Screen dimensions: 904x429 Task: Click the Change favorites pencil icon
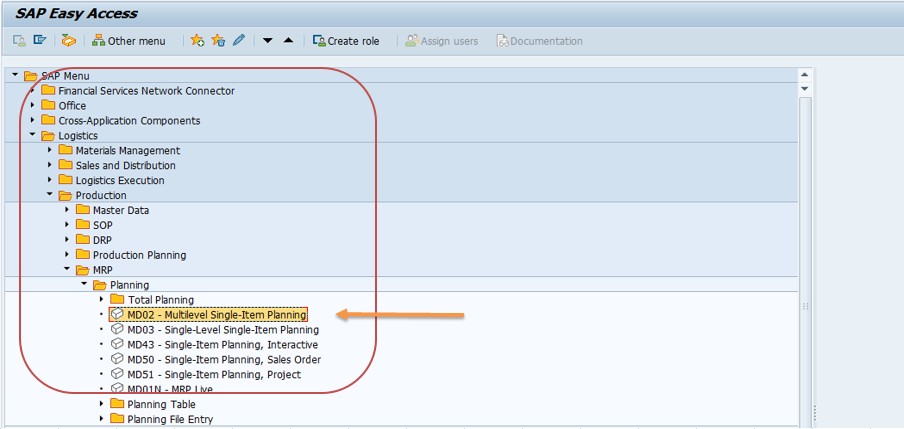point(239,40)
